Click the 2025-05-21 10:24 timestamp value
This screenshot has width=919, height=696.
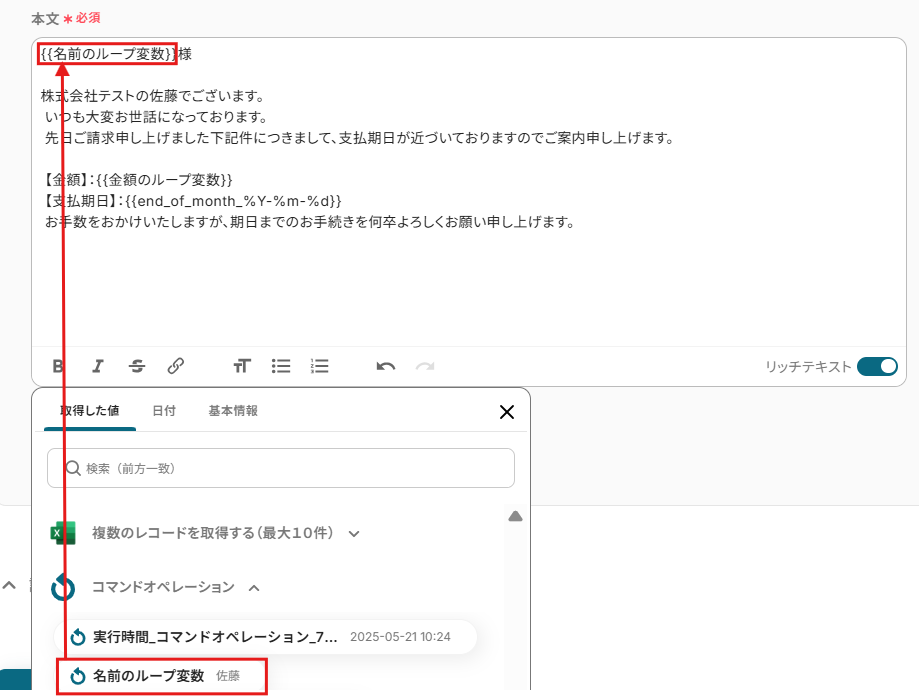(x=400, y=637)
